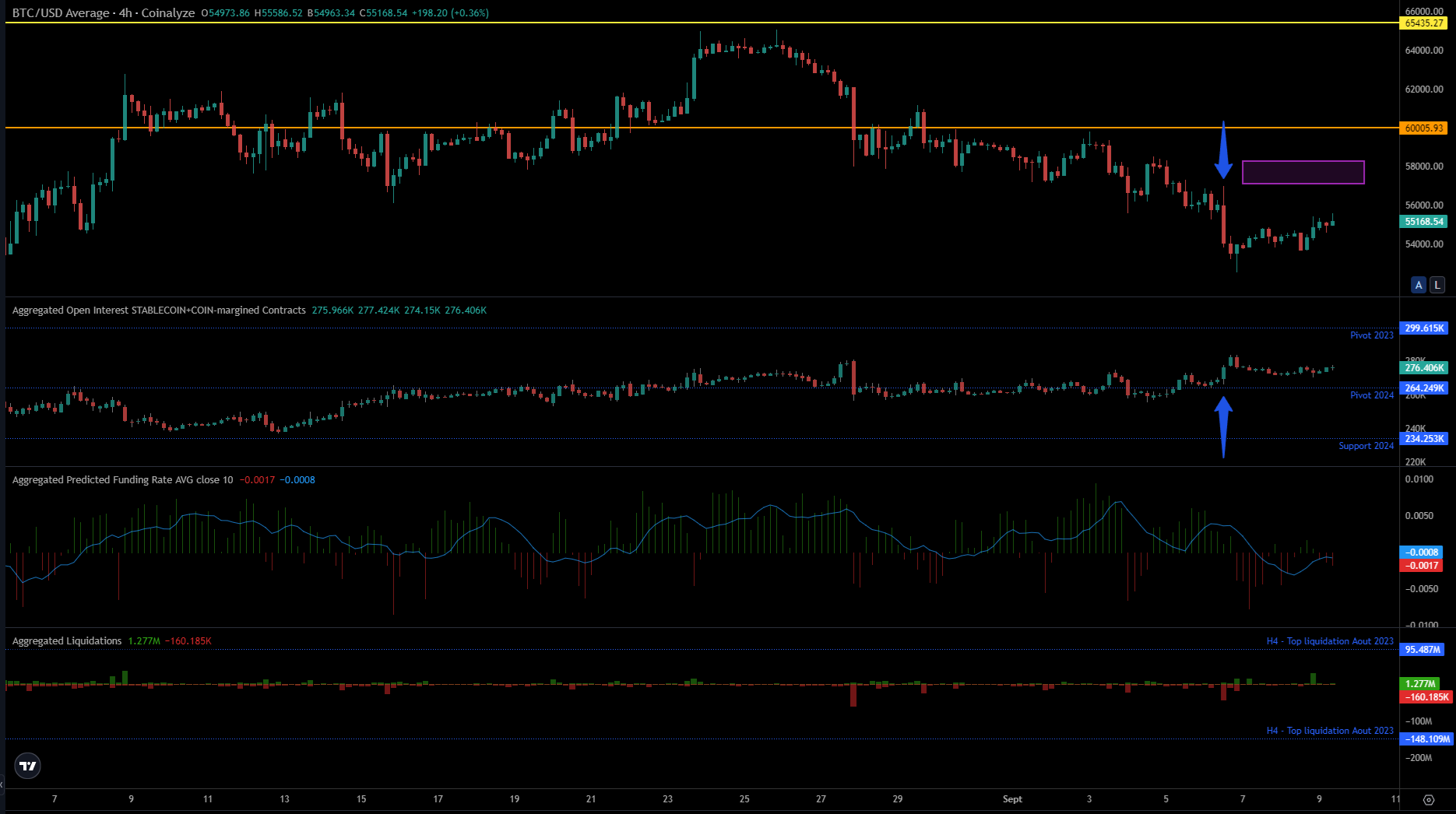Click the TradingView logo watermark
The width and height of the screenshot is (1456, 814).
28,766
